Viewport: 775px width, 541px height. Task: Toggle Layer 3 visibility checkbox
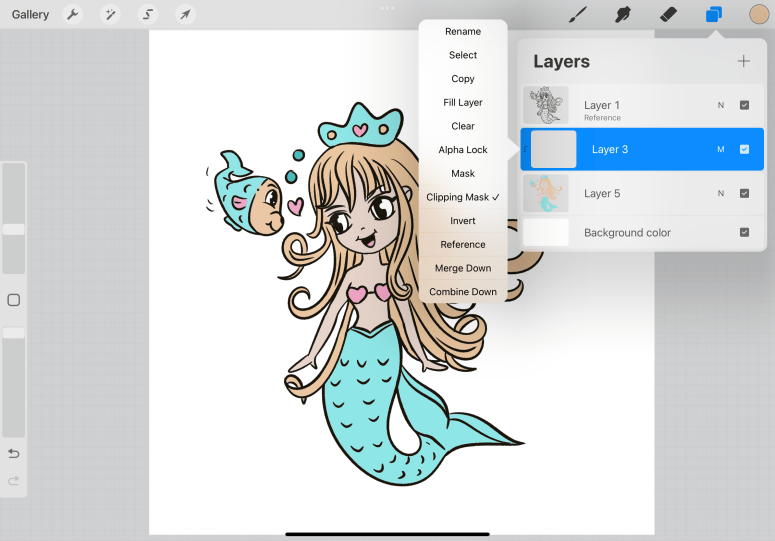pos(744,149)
